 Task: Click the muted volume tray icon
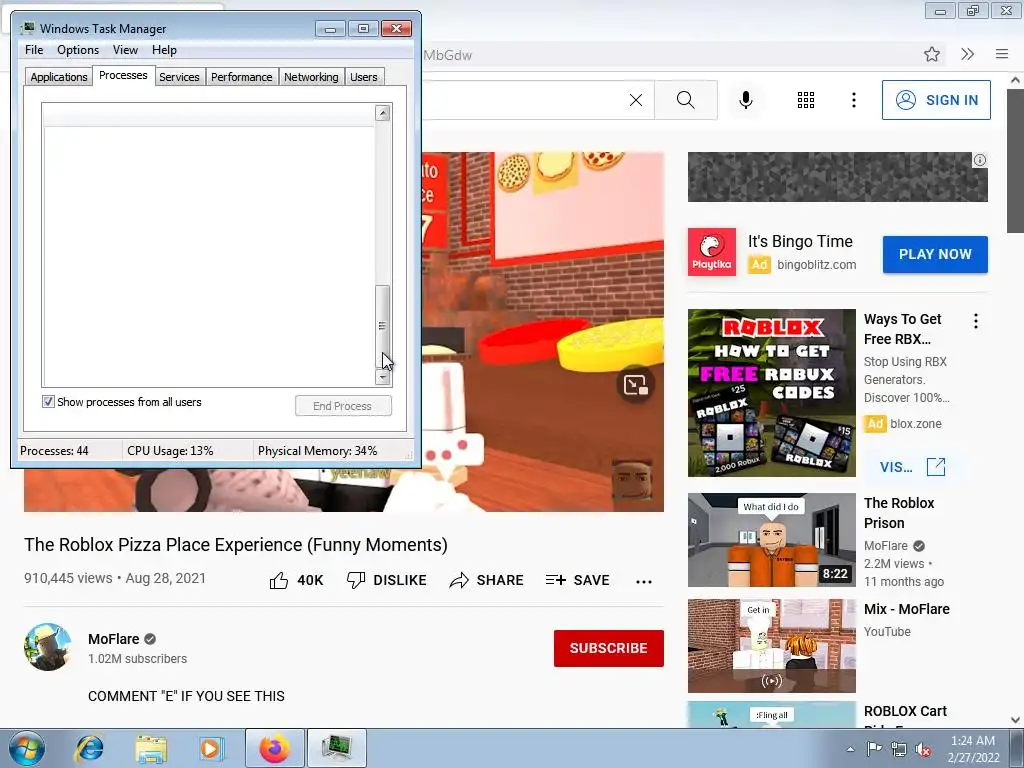click(x=923, y=750)
